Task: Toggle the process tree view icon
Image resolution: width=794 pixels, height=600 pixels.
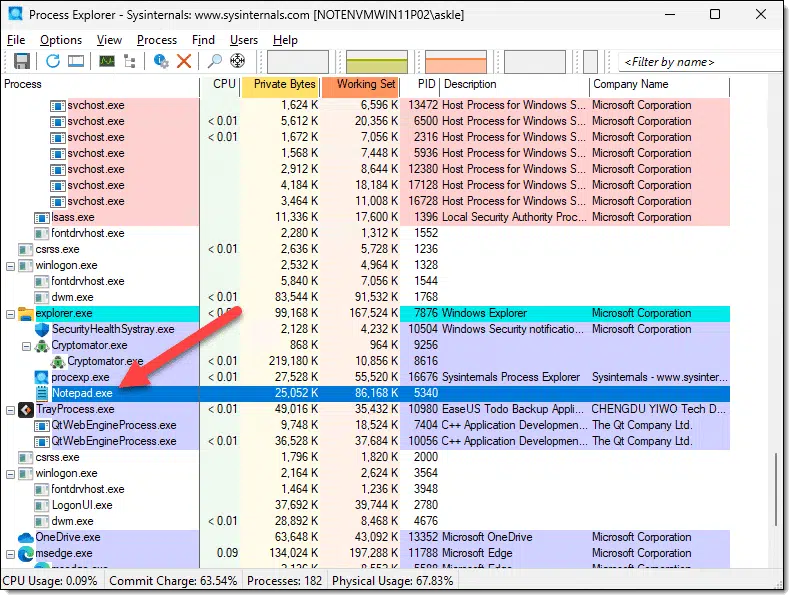Action: [x=130, y=61]
